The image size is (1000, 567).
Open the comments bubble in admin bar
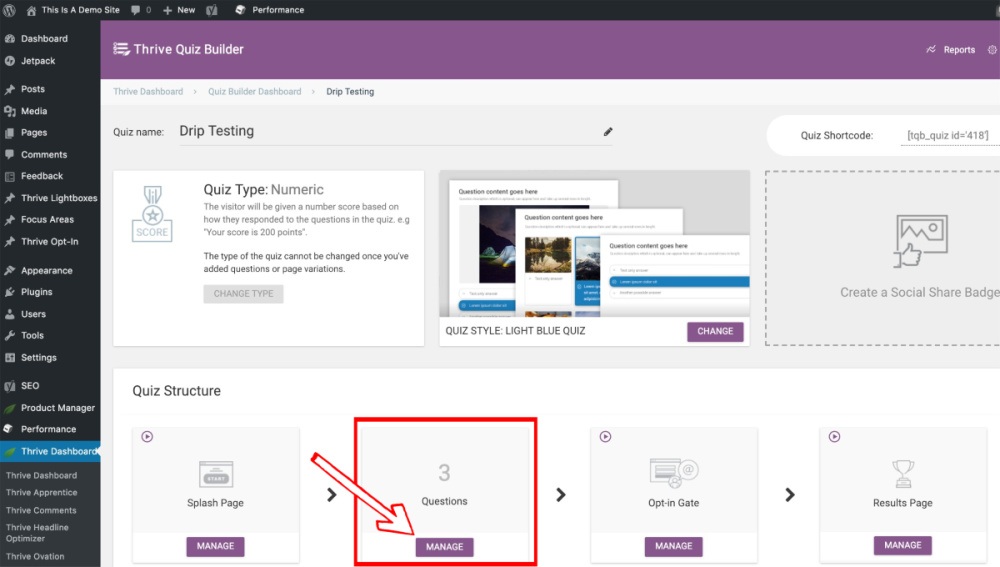click(141, 10)
